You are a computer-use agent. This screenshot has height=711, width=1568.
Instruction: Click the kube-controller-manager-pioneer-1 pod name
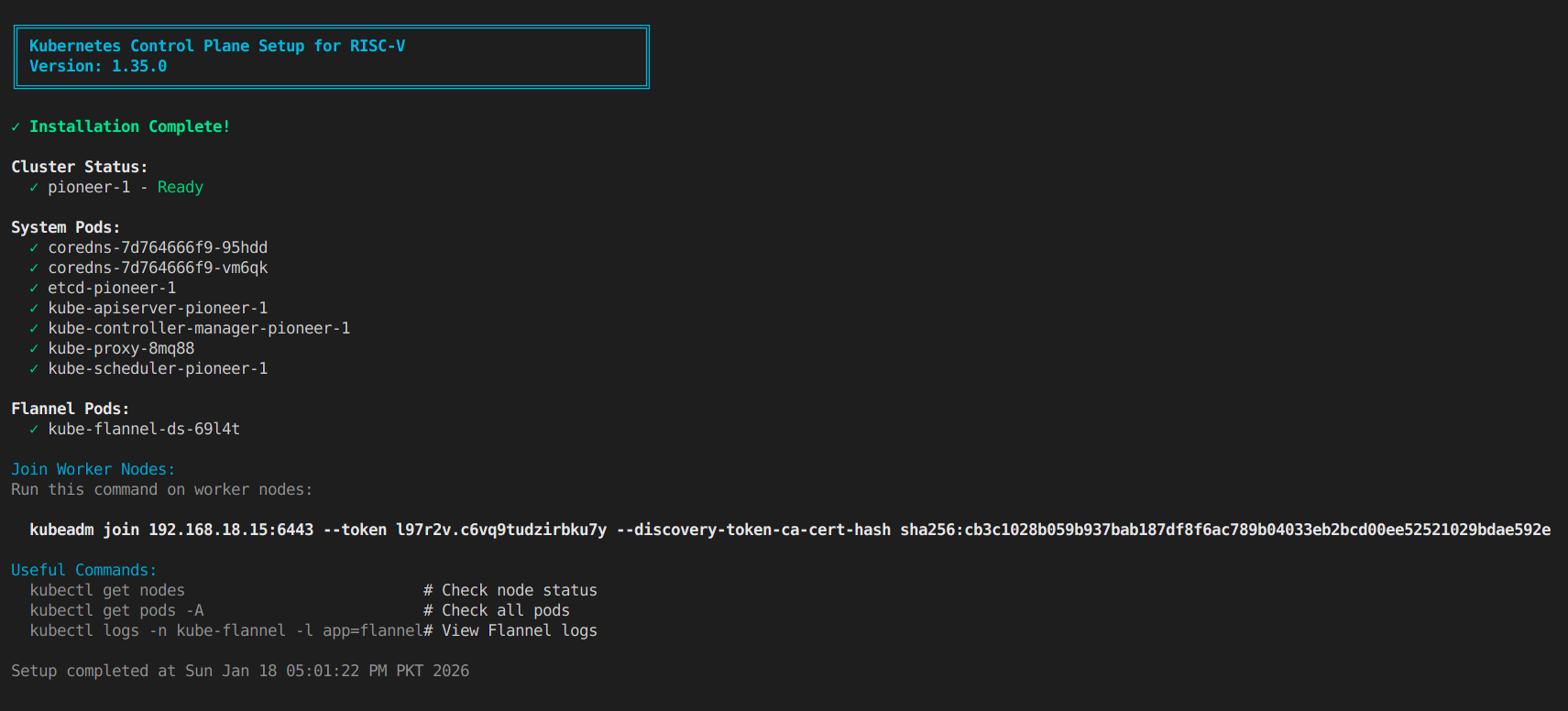tap(199, 328)
